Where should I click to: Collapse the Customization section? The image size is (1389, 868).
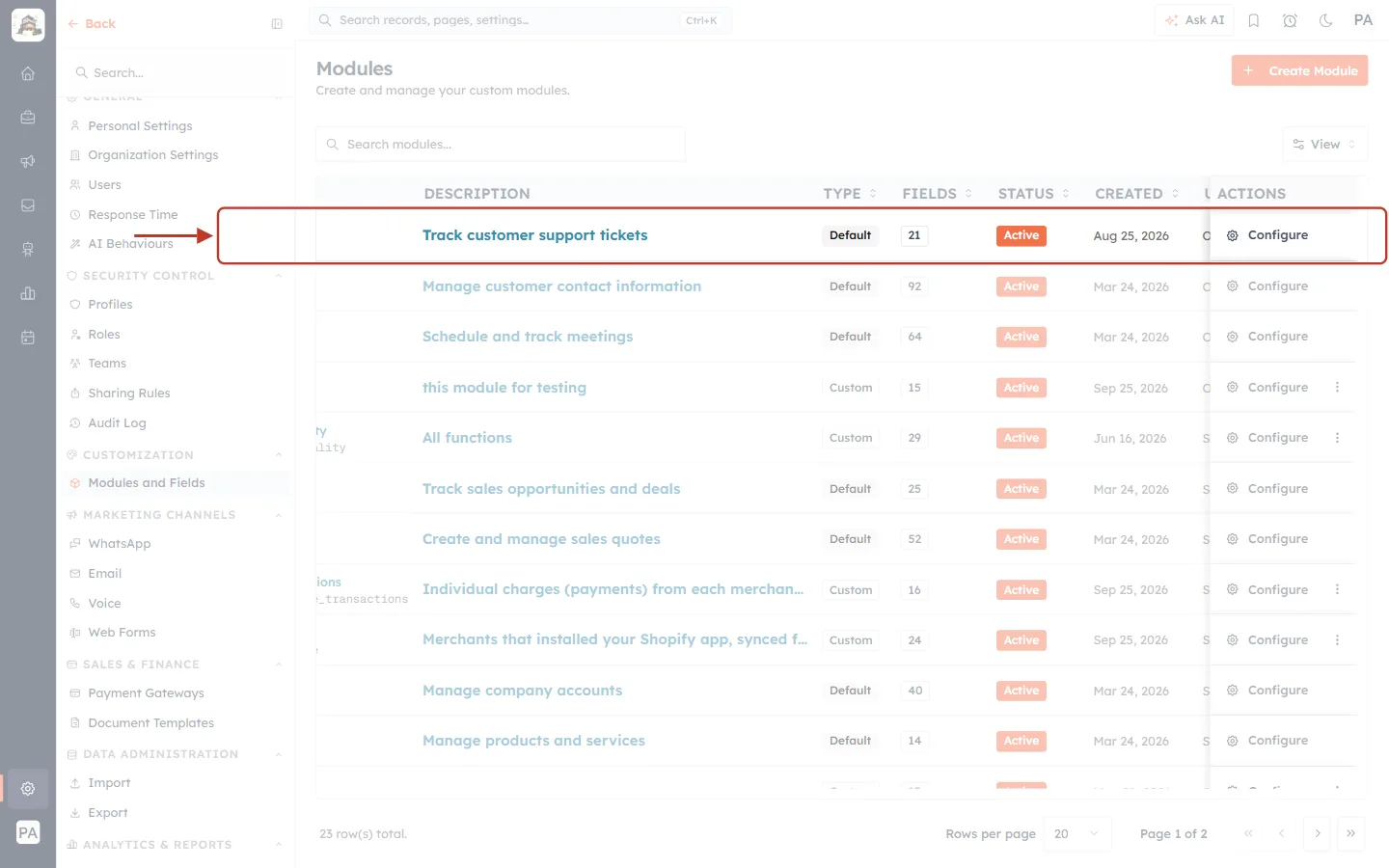click(279, 455)
